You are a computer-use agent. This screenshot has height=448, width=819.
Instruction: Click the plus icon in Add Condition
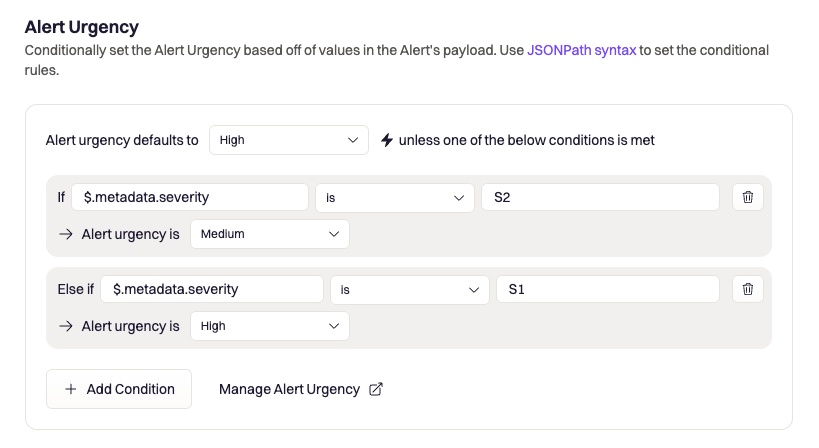click(x=71, y=389)
